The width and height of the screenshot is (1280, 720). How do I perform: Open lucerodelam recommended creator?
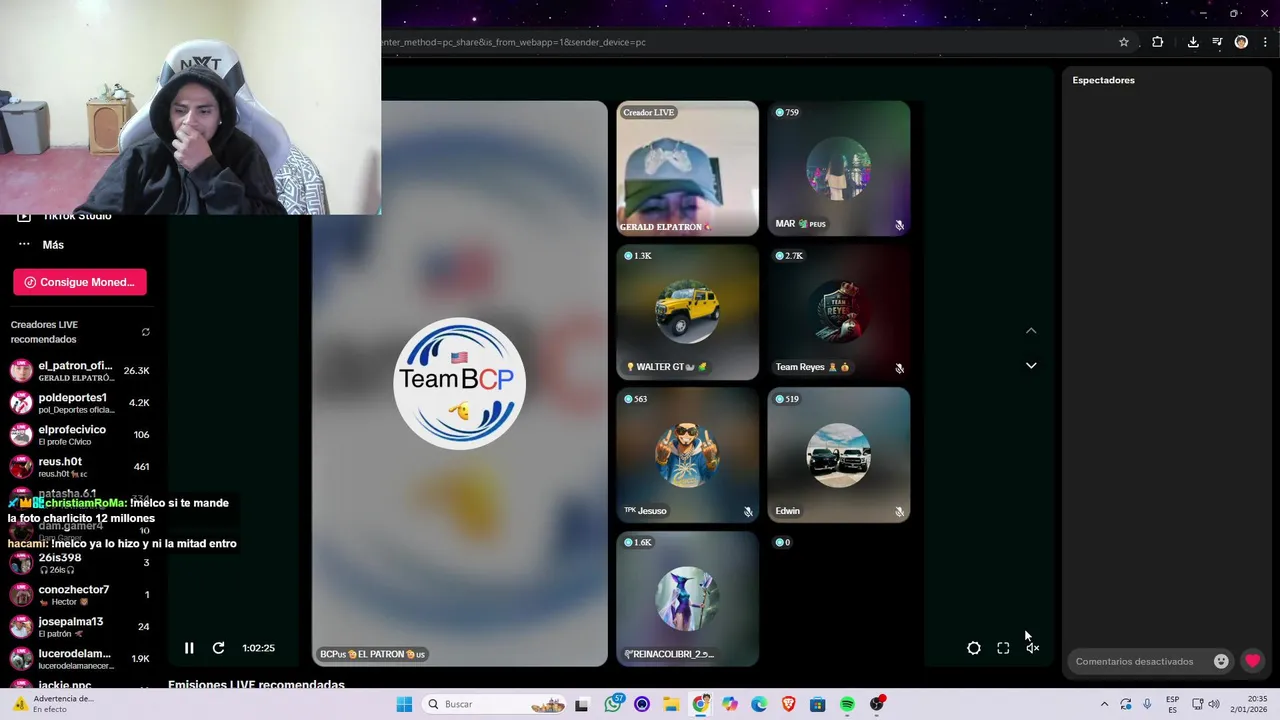(x=80, y=659)
